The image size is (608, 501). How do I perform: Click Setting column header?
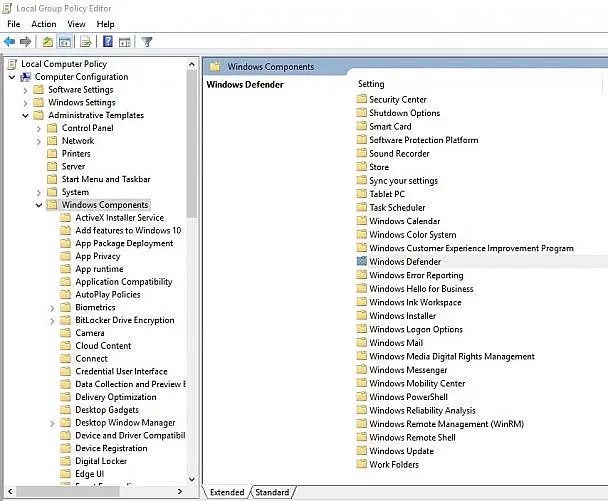point(371,84)
